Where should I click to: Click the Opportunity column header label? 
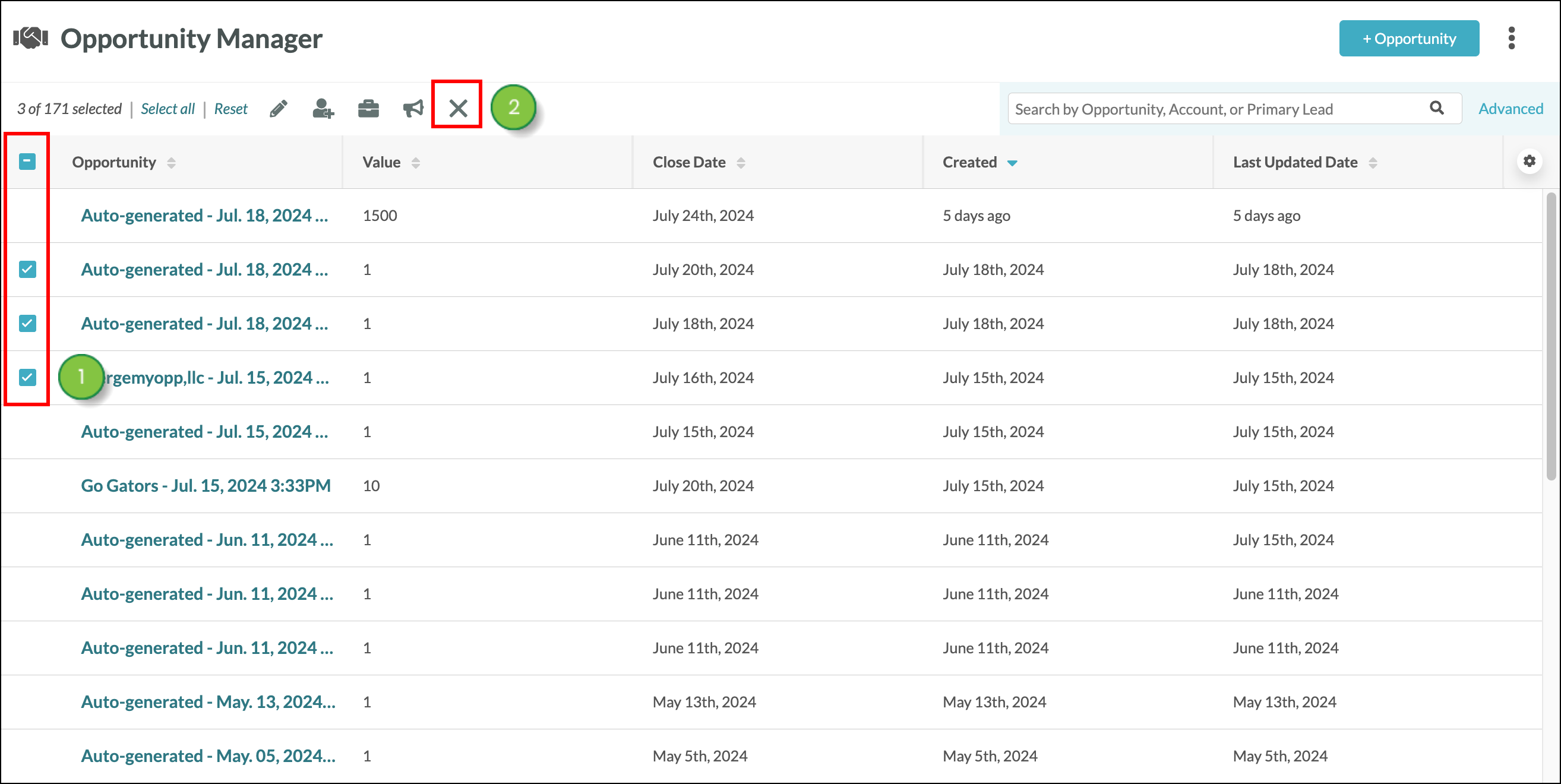tap(114, 162)
